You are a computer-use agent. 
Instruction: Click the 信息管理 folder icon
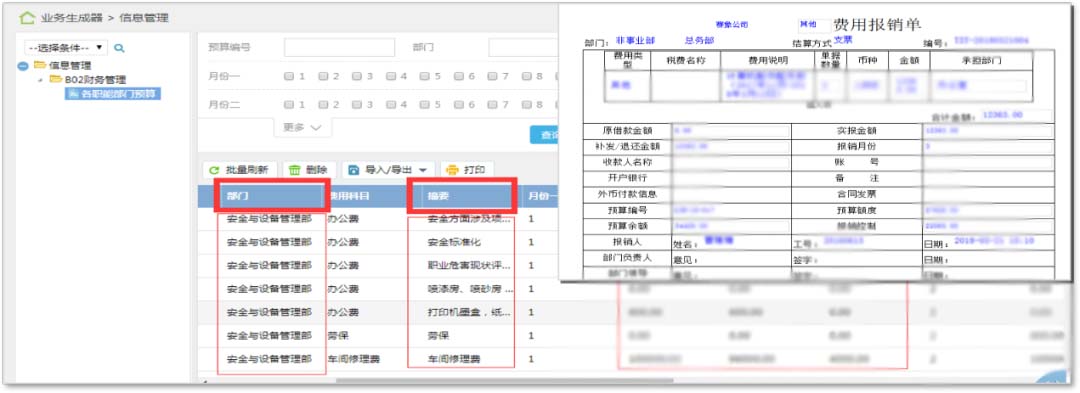coord(40,65)
